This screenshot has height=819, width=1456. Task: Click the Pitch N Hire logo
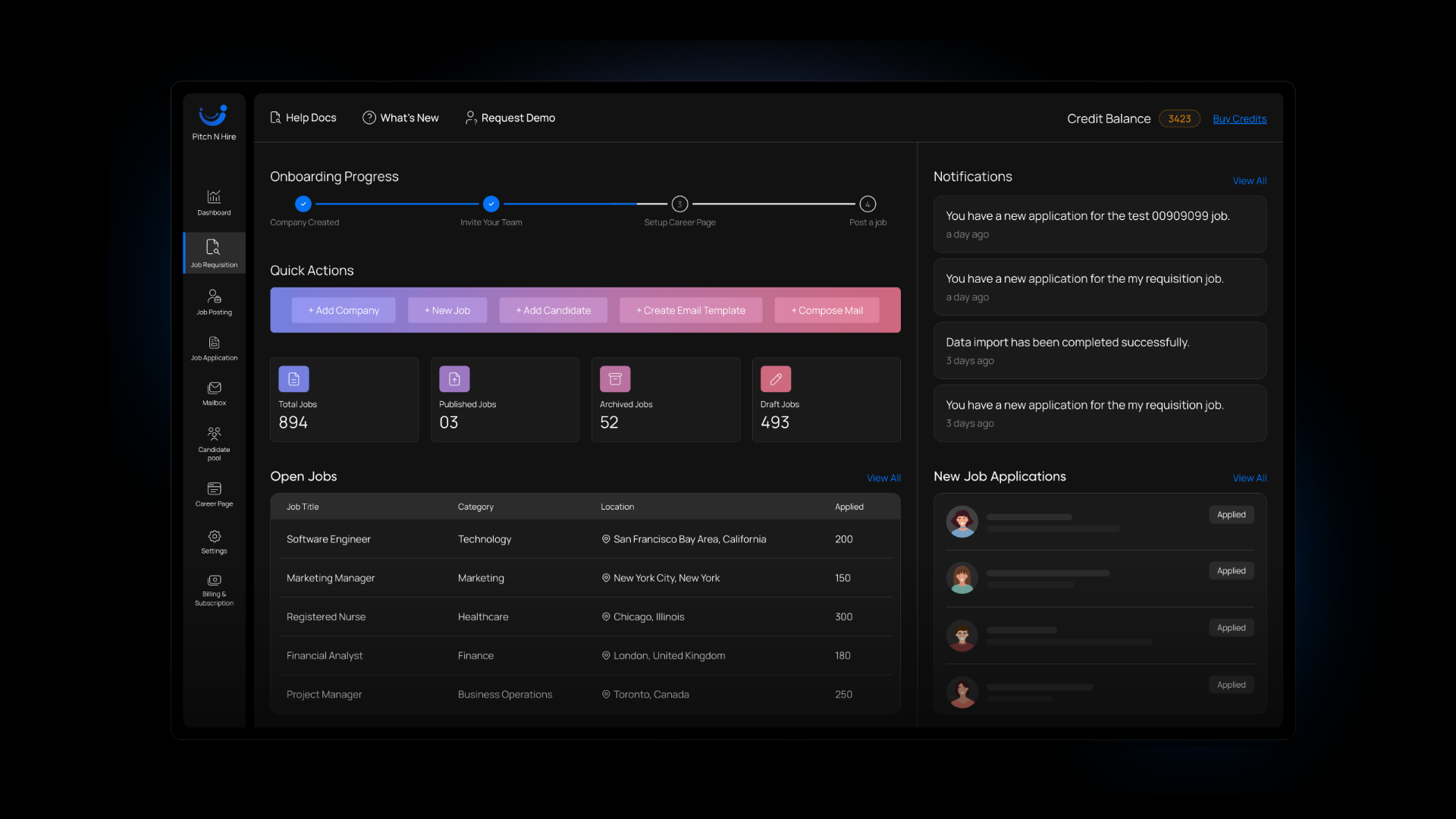pyautogui.click(x=213, y=116)
